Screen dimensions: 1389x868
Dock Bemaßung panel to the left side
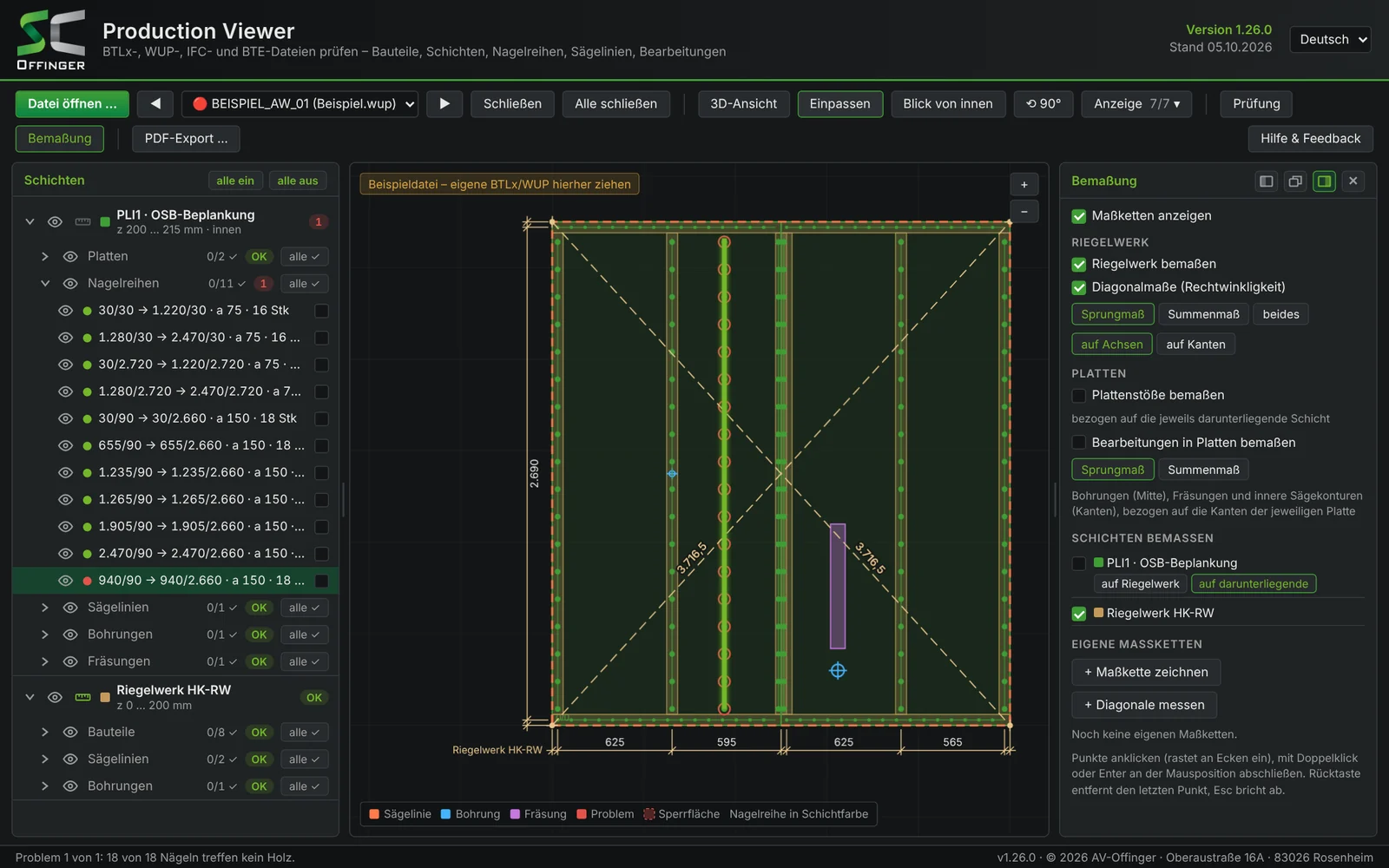(1267, 181)
